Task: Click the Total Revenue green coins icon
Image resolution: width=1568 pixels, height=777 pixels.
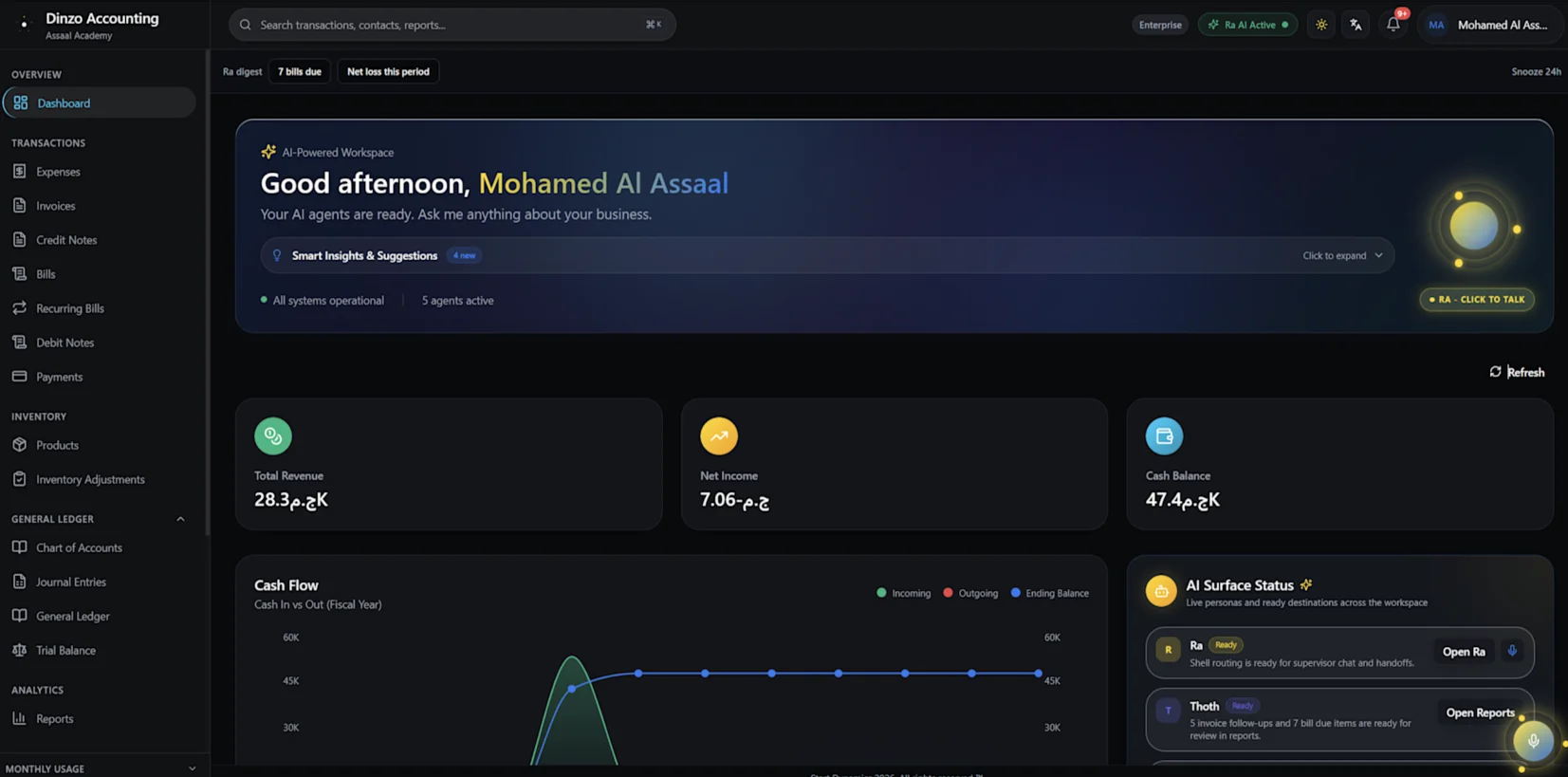Action: click(x=273, y=436)
